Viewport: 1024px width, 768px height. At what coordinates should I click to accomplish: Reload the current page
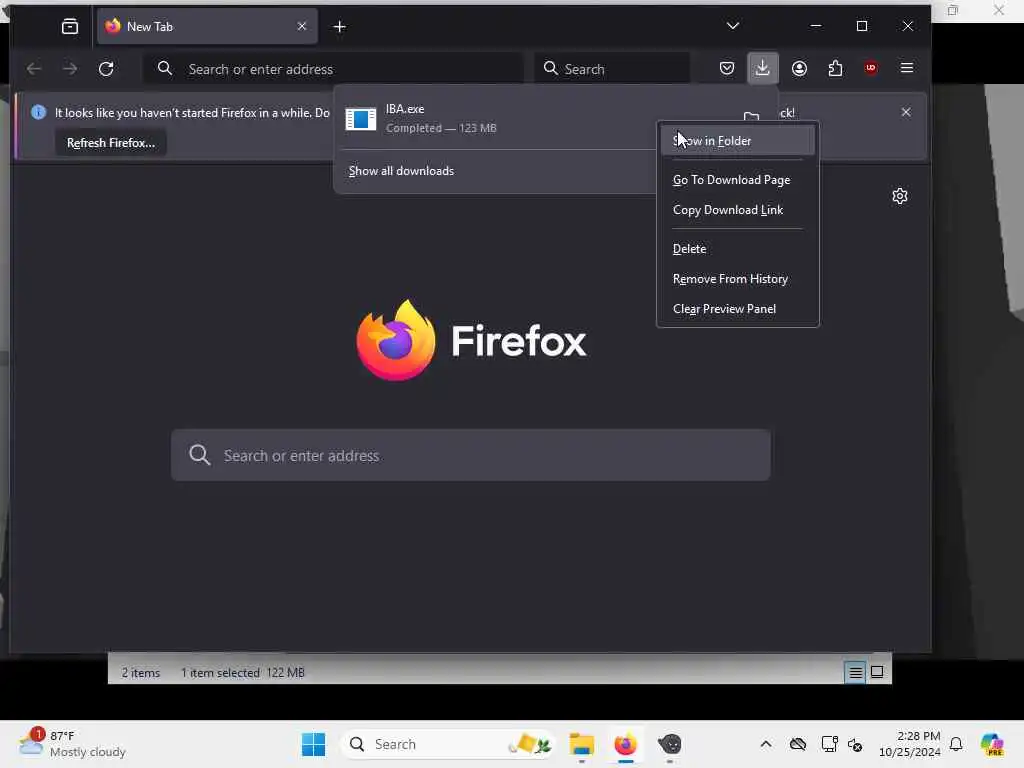(106, 69)
